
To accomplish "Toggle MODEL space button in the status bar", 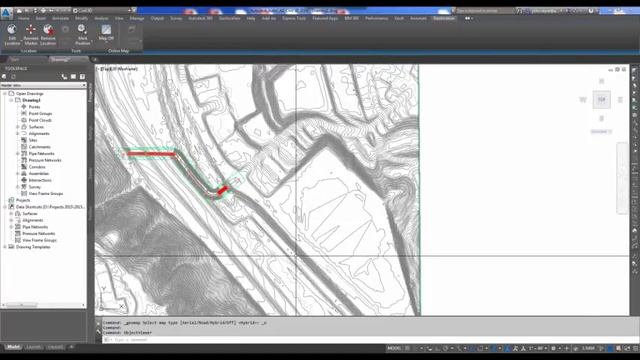I will tap(394, 349).
